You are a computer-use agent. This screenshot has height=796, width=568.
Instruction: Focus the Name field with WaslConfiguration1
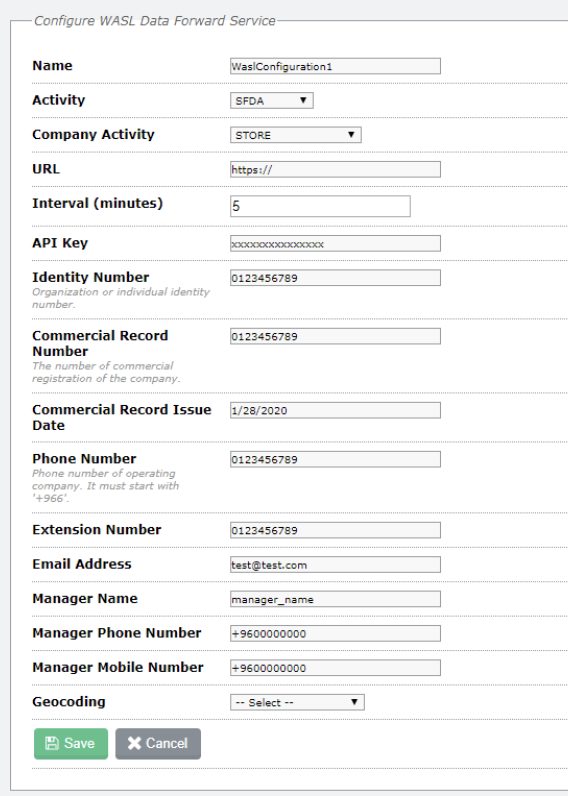click(335, 66)
